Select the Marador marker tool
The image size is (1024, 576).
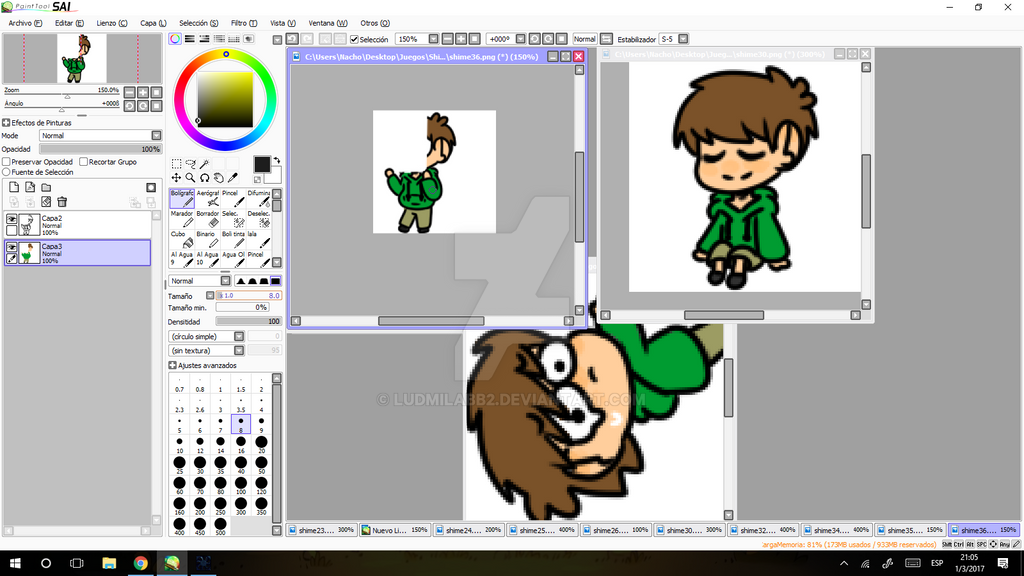pos(182,219)
